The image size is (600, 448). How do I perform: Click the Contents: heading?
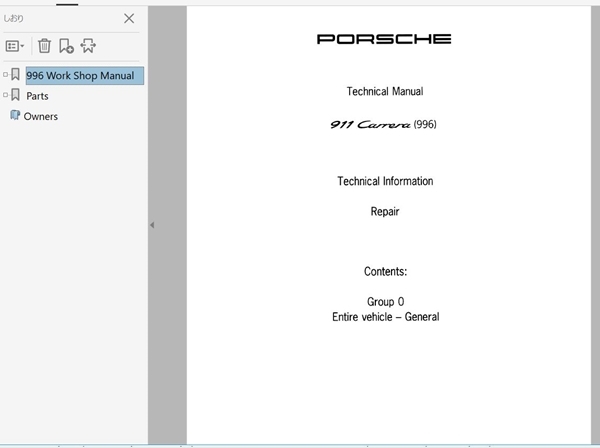point(385,271)
